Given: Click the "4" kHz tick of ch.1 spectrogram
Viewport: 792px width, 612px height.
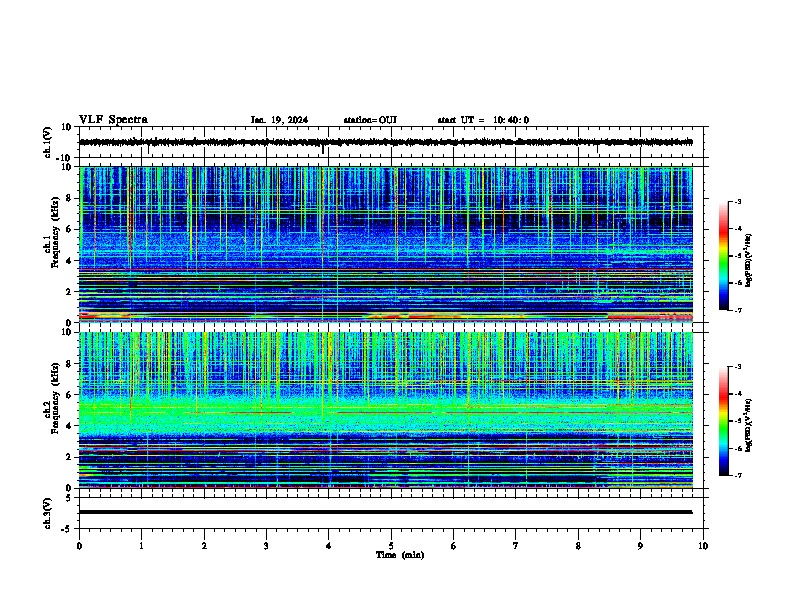Looking at the screenshot, I should 70,261.
